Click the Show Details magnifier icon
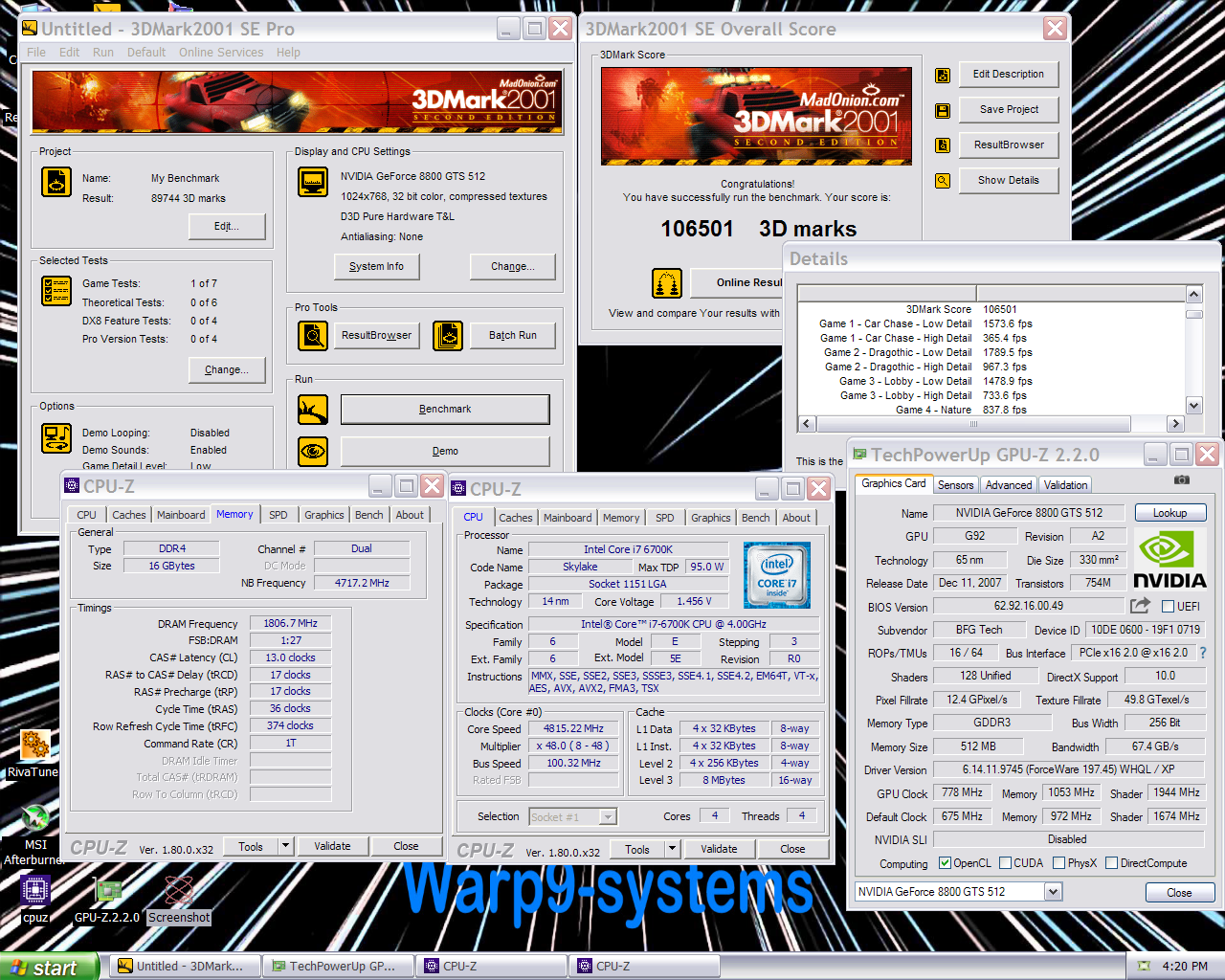1225x980 pixels. pos(943,181)
